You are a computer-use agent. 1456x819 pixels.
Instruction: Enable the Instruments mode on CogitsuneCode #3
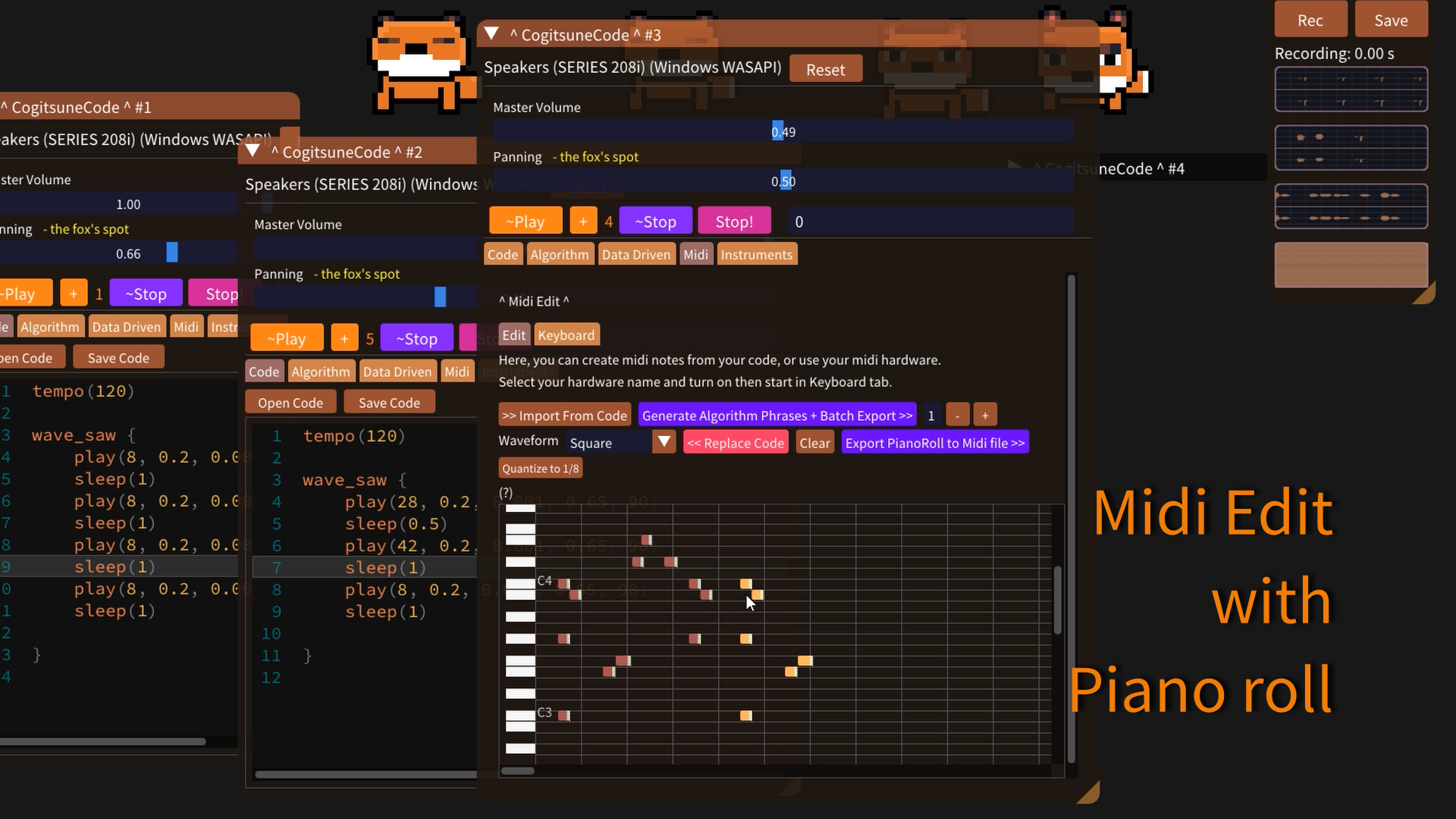pyautogui.click(x=756, y=254)
